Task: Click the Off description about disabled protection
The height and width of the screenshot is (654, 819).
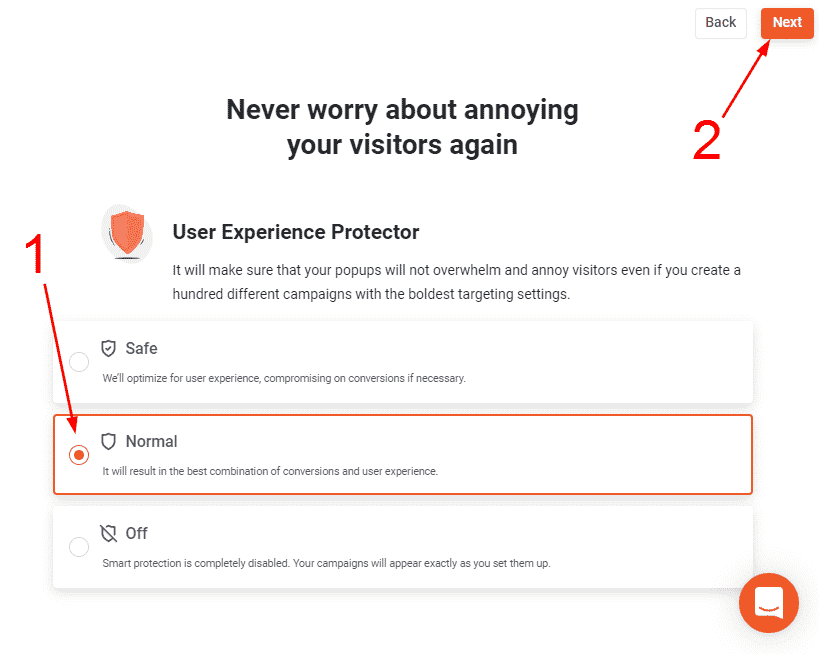Action: pyautogui.click(x=326, y=563)
